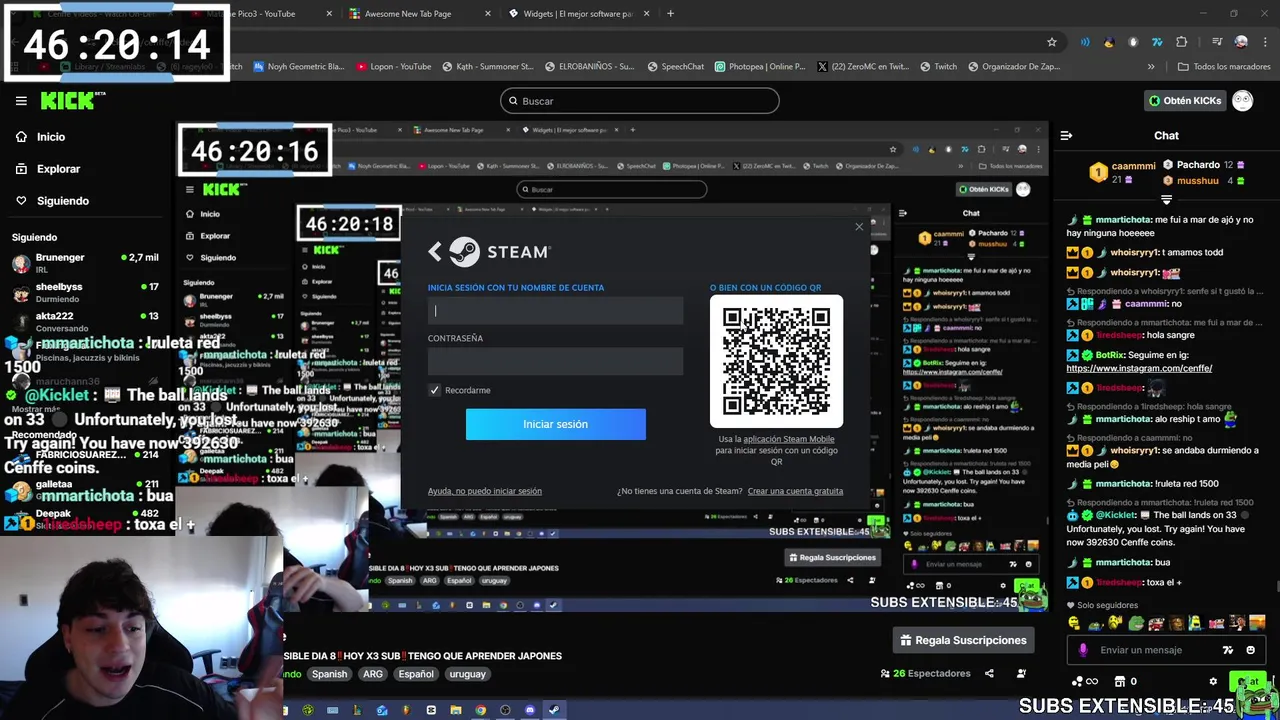Open the chat shop icon showing 0
1280x720 pixels.
click(x=1124, y=682)
